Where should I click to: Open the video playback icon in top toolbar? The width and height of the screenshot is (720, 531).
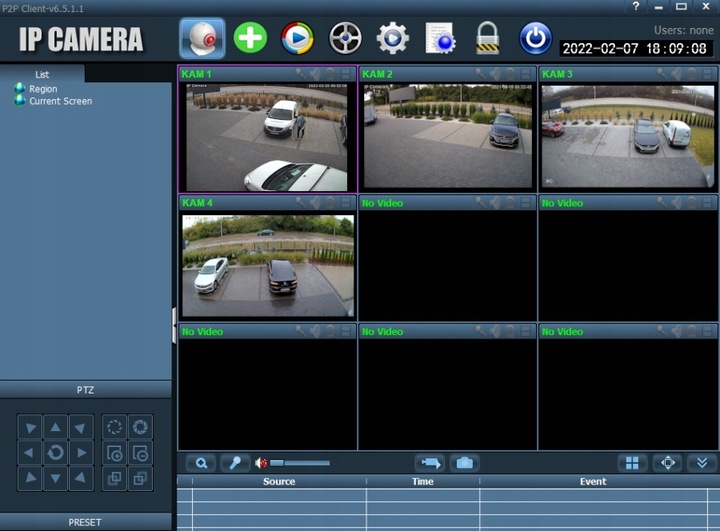(x=297, y=39)
